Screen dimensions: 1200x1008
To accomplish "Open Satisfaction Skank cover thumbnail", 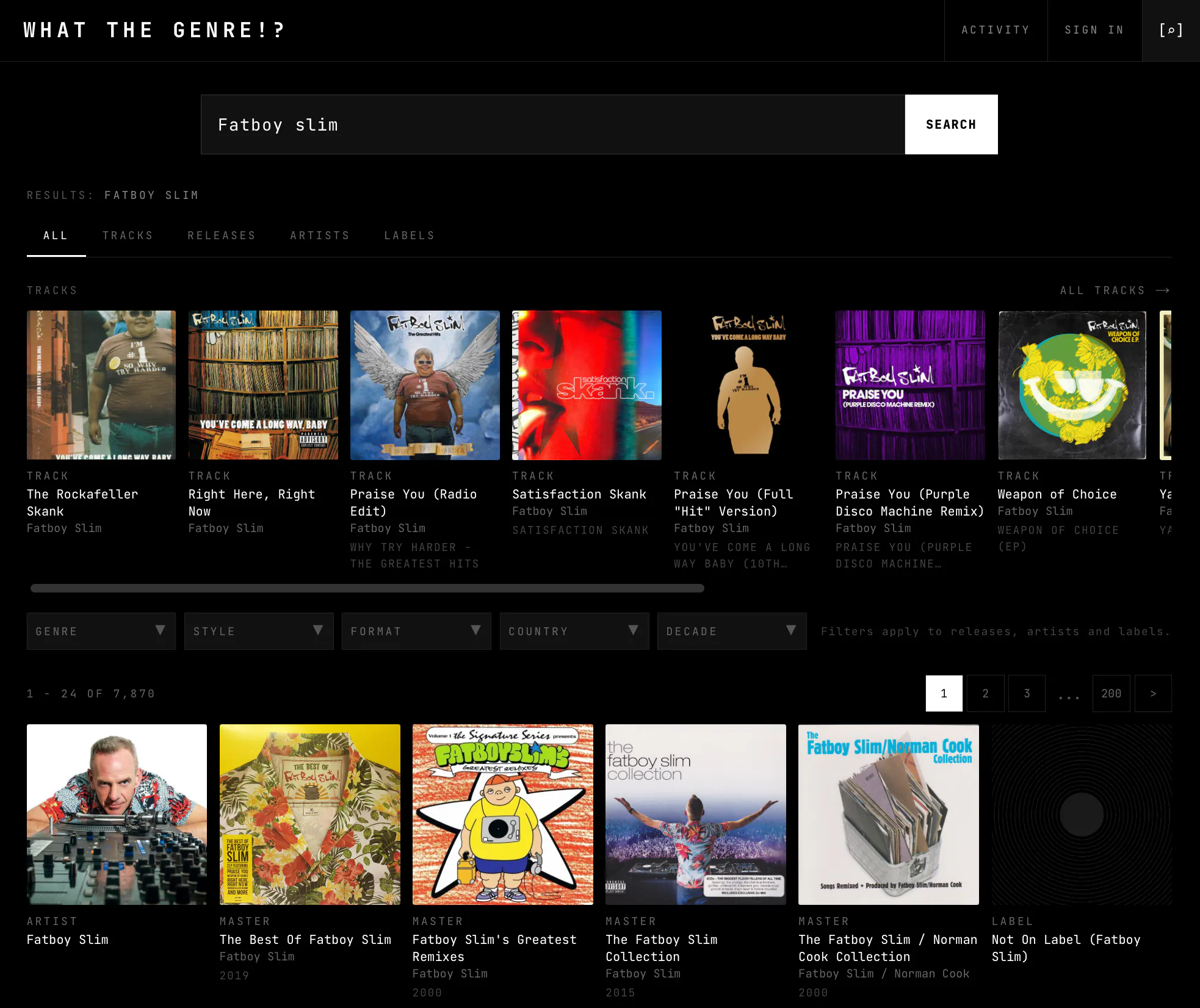I will 587,385.
